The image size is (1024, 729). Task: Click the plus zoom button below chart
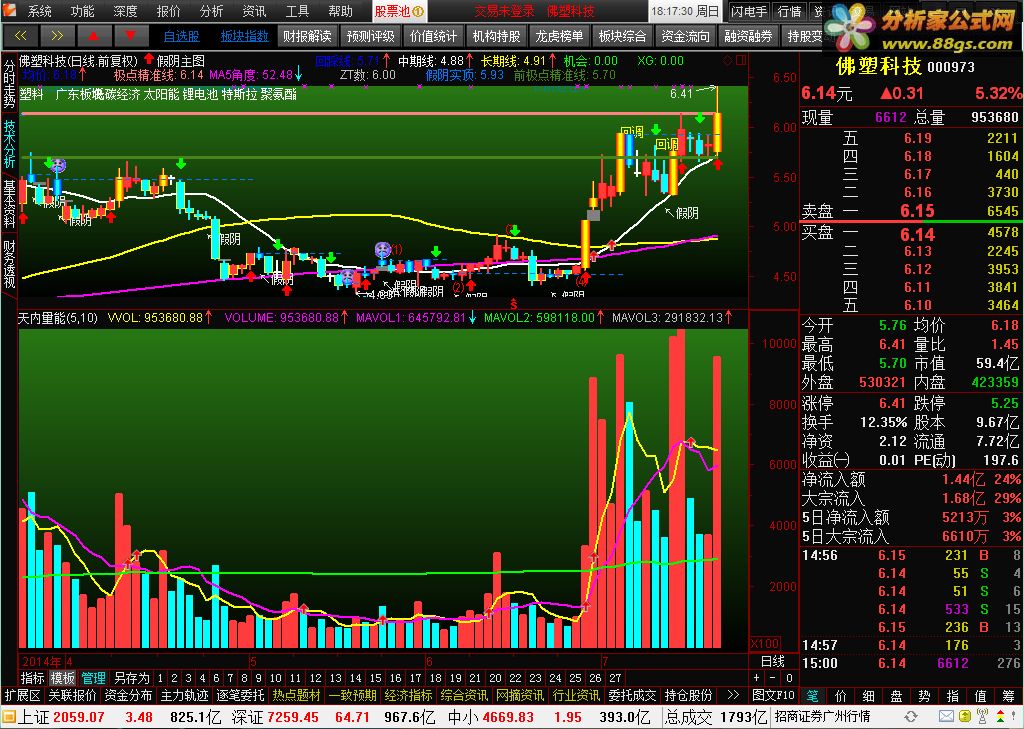click(757, 678)
